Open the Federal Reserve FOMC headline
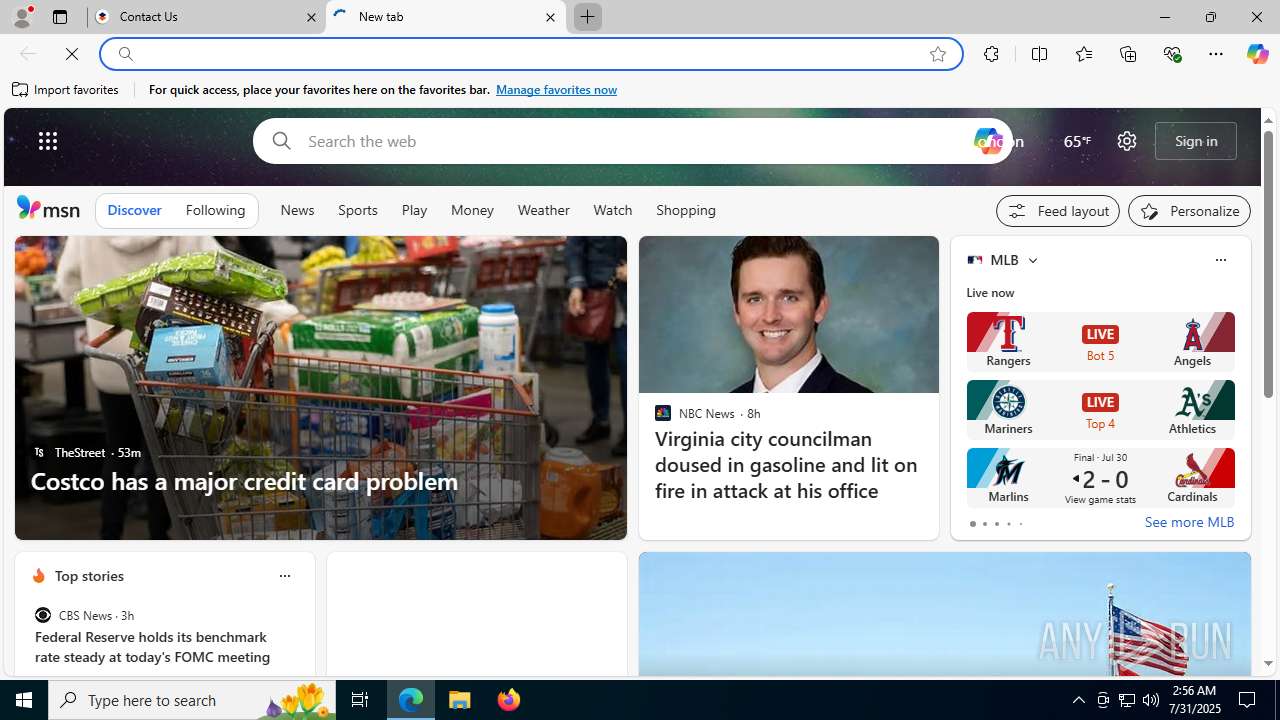1280x720 pixels. click(x=153, y=647)
